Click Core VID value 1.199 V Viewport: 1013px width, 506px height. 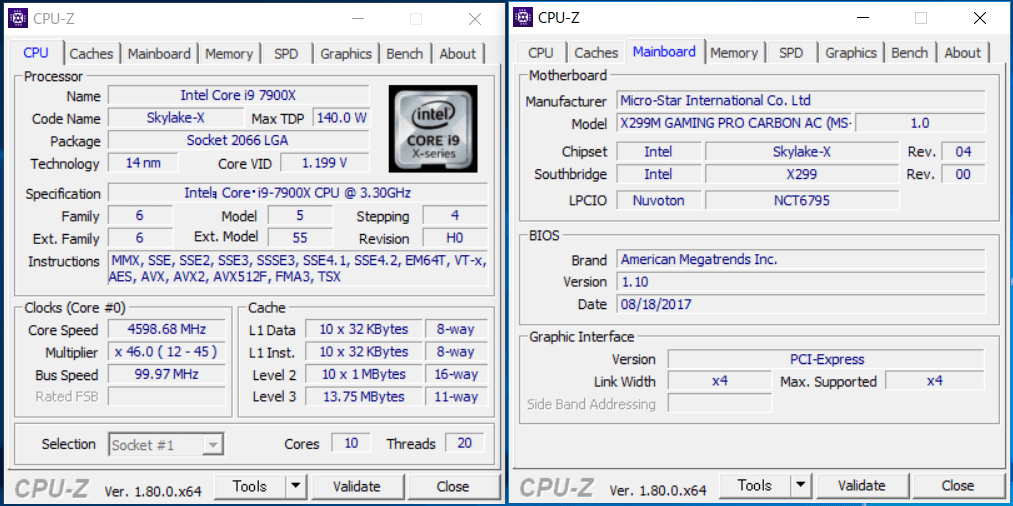tap(325, 163)
